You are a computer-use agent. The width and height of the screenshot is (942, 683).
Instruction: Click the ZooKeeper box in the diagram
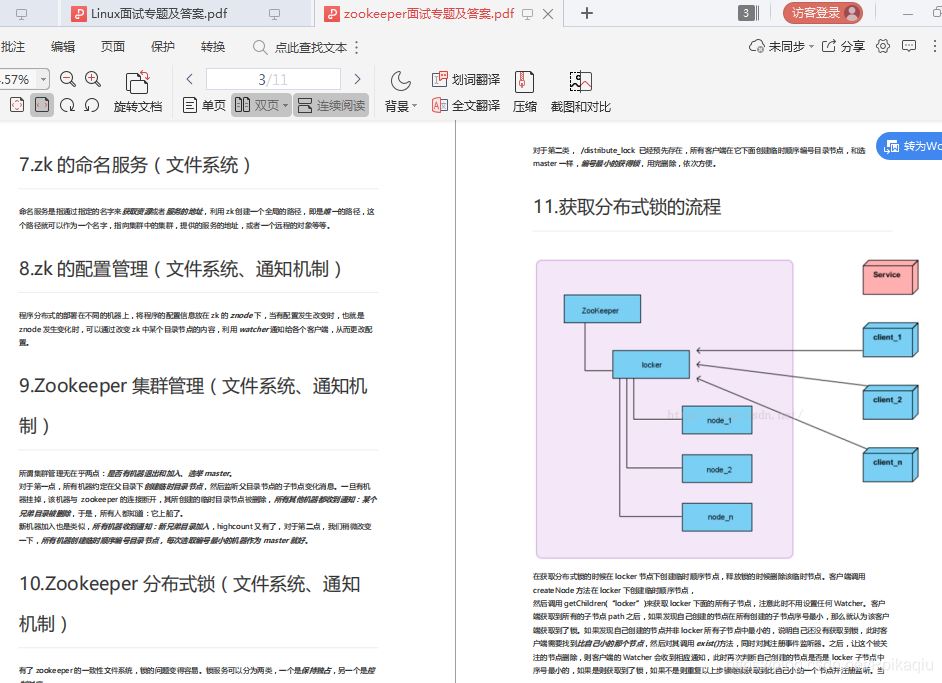tap(602, 309)
